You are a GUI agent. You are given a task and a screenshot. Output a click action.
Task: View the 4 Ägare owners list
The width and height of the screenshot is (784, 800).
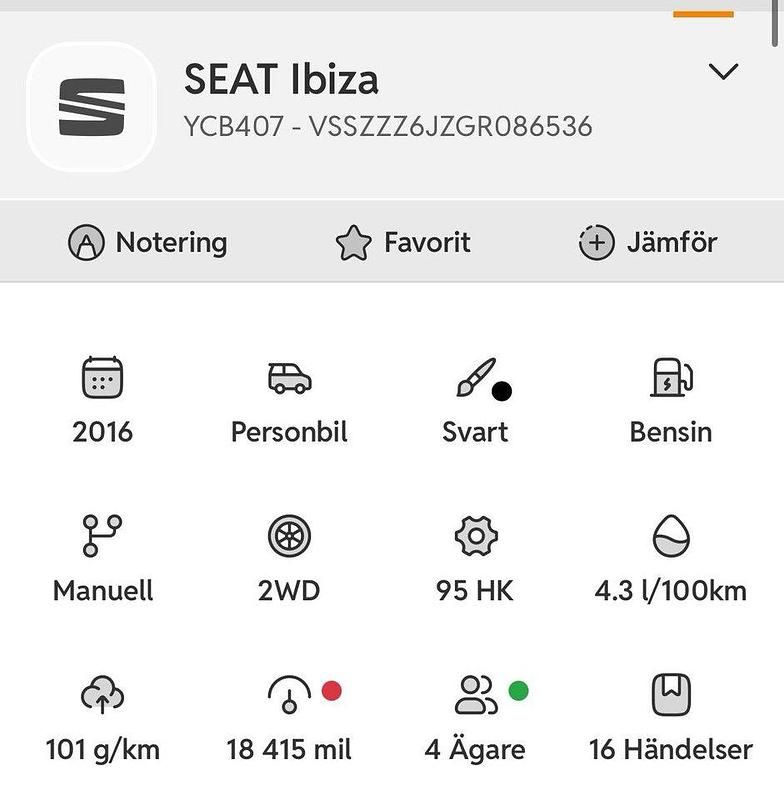click(475, 749)
